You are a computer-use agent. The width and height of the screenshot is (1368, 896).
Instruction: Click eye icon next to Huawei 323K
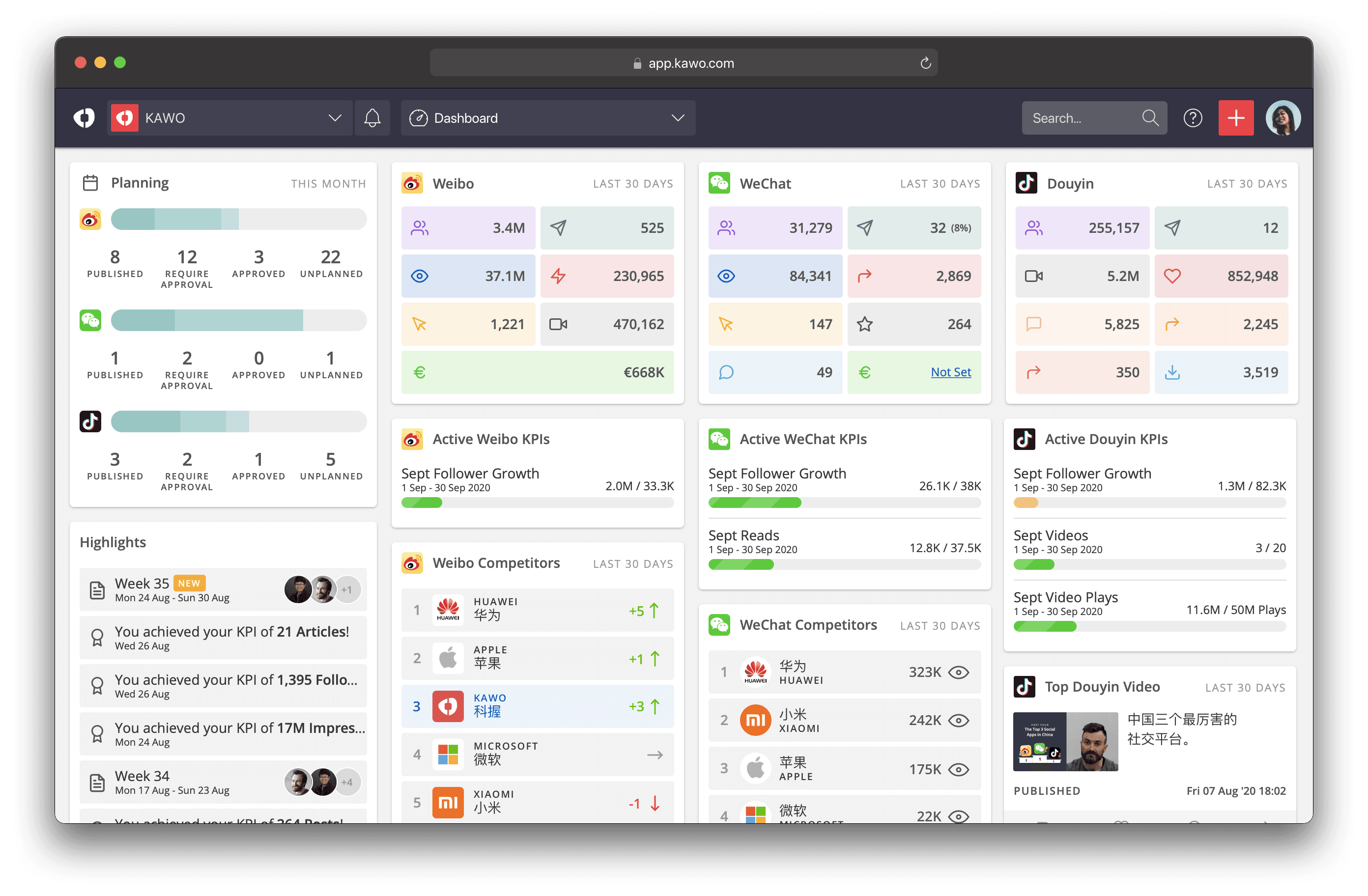pos(958,672)
